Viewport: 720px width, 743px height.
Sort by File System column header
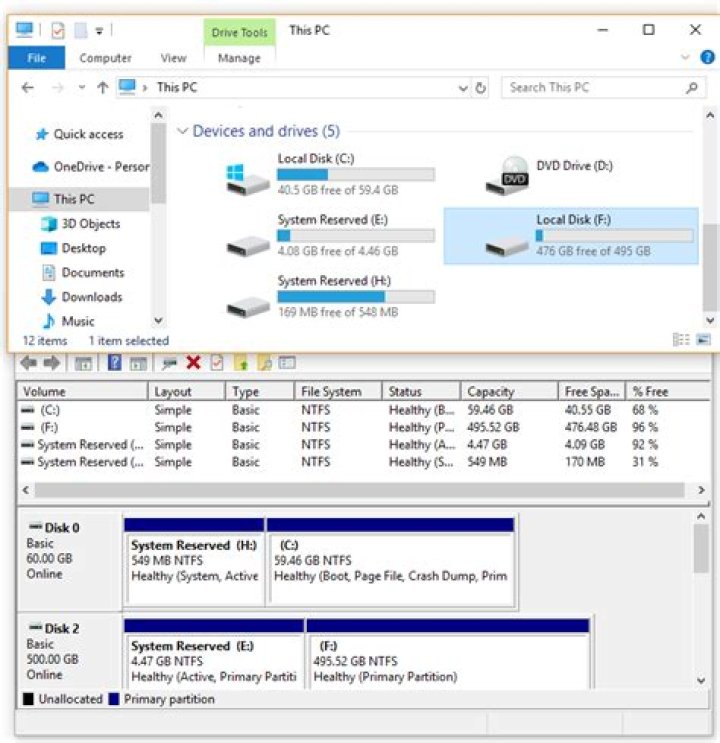(338, 391)
